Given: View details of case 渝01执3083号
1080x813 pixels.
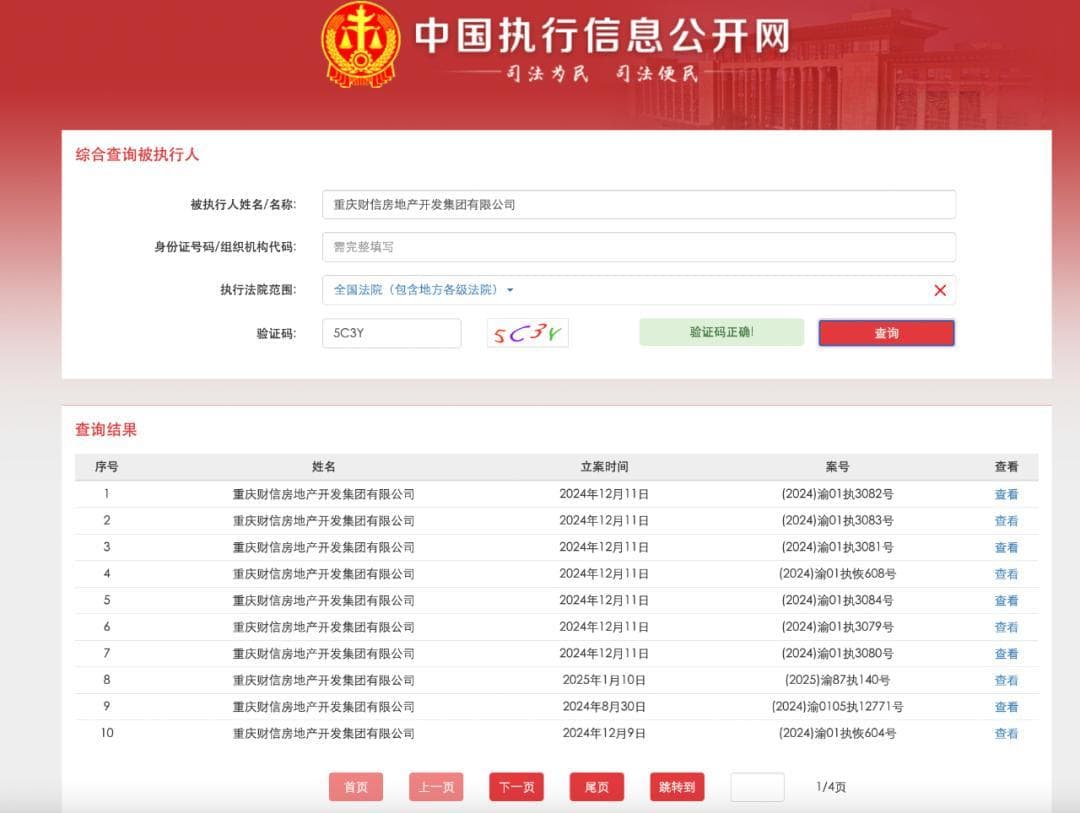Looking at the screenshot, I should pos(1006,521).
